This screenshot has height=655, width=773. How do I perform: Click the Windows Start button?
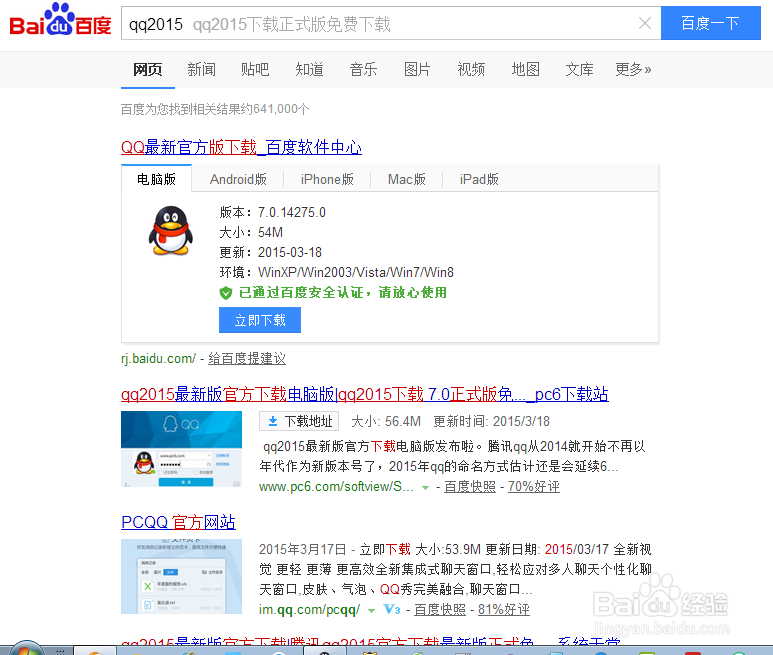(26, 649)
